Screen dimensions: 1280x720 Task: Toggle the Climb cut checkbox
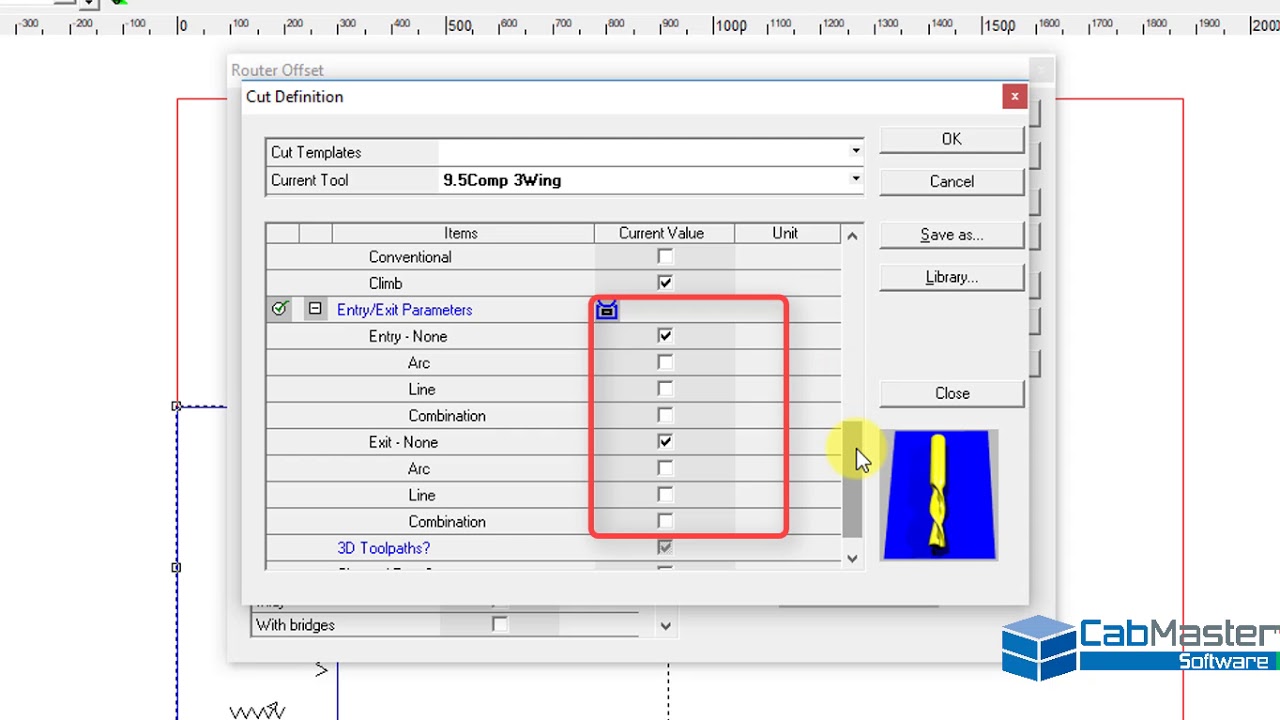665,283
